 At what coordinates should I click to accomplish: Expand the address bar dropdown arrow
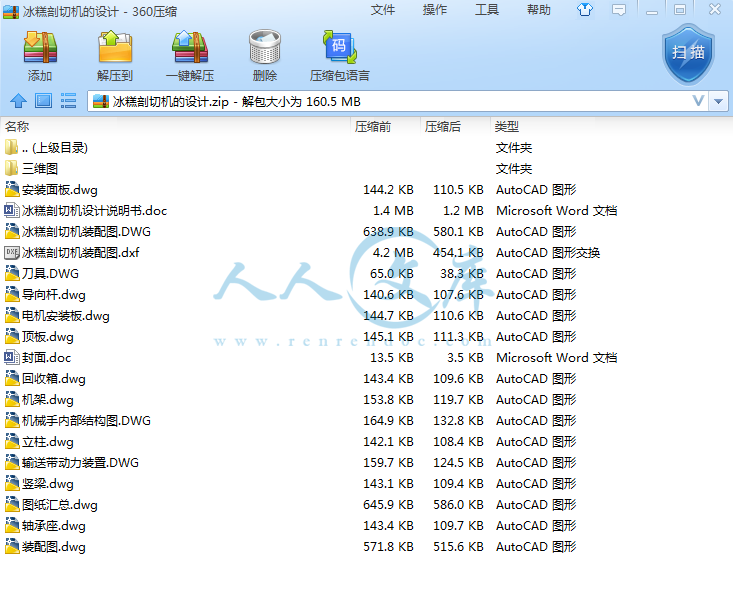click(719, 101)
